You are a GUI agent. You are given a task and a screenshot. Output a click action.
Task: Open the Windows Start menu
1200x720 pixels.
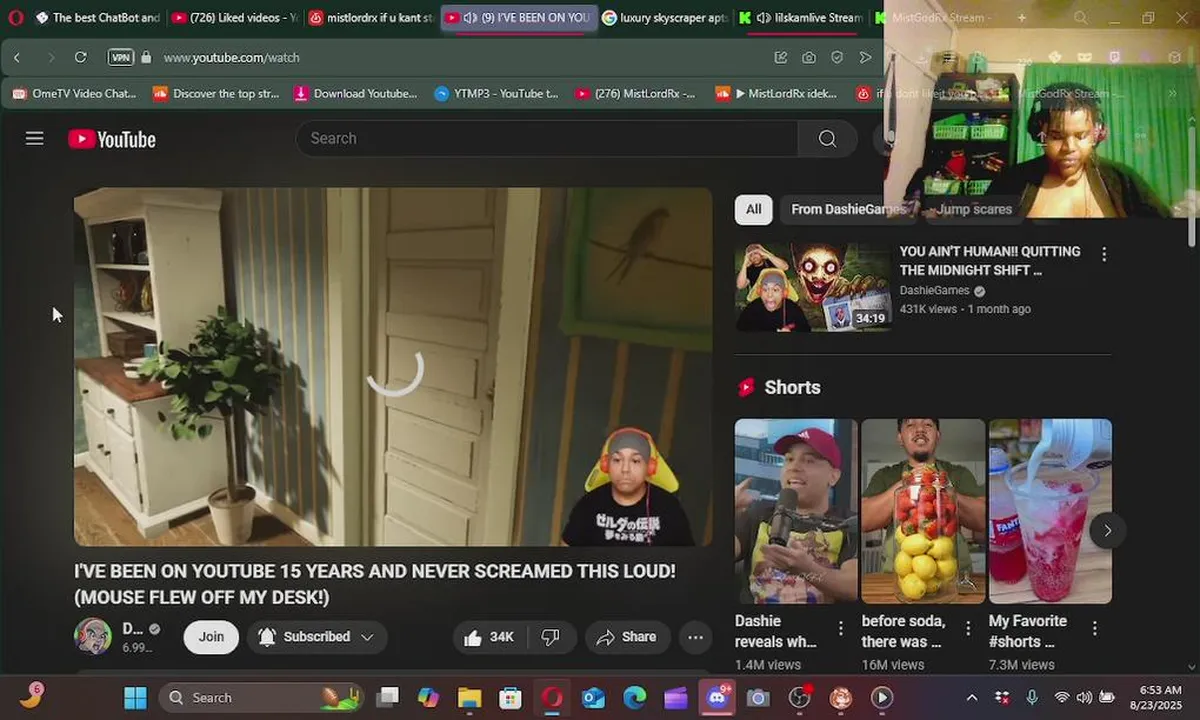pos(136,698)
